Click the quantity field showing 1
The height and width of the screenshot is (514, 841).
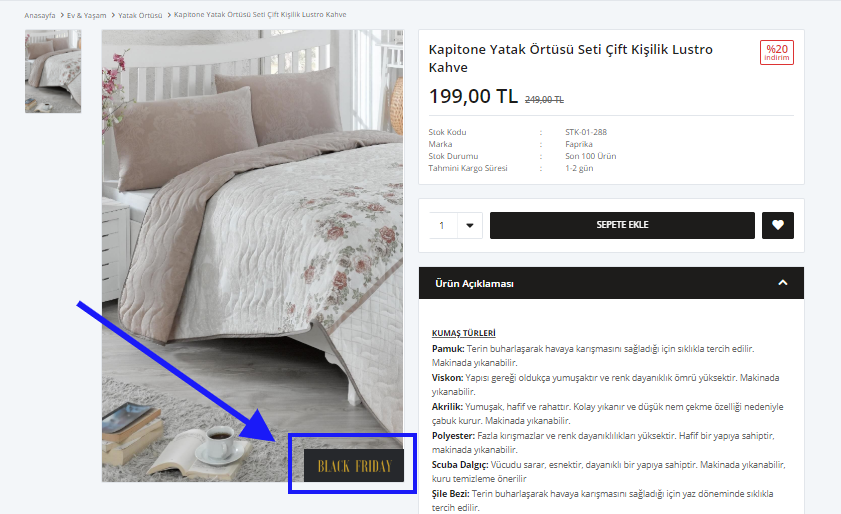click(x=444, y=225)
